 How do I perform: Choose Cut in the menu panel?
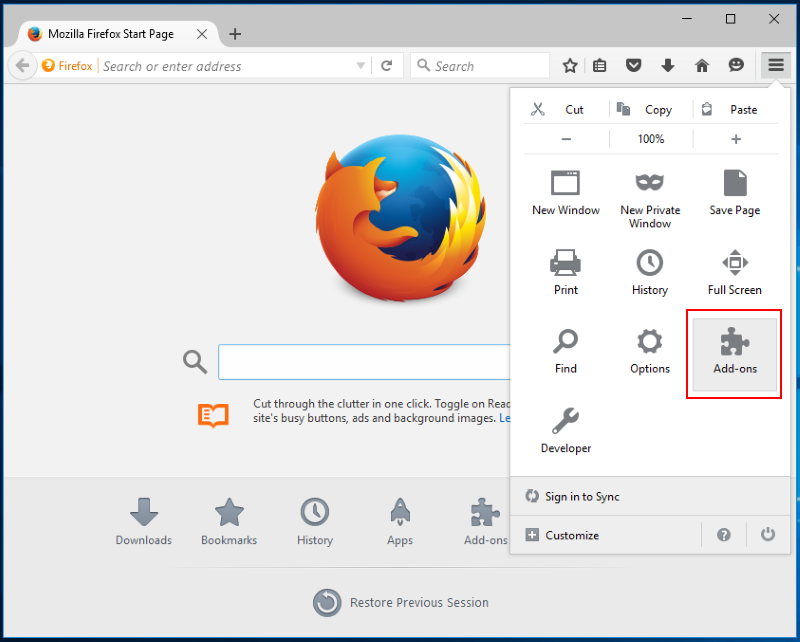coord(566,110)
